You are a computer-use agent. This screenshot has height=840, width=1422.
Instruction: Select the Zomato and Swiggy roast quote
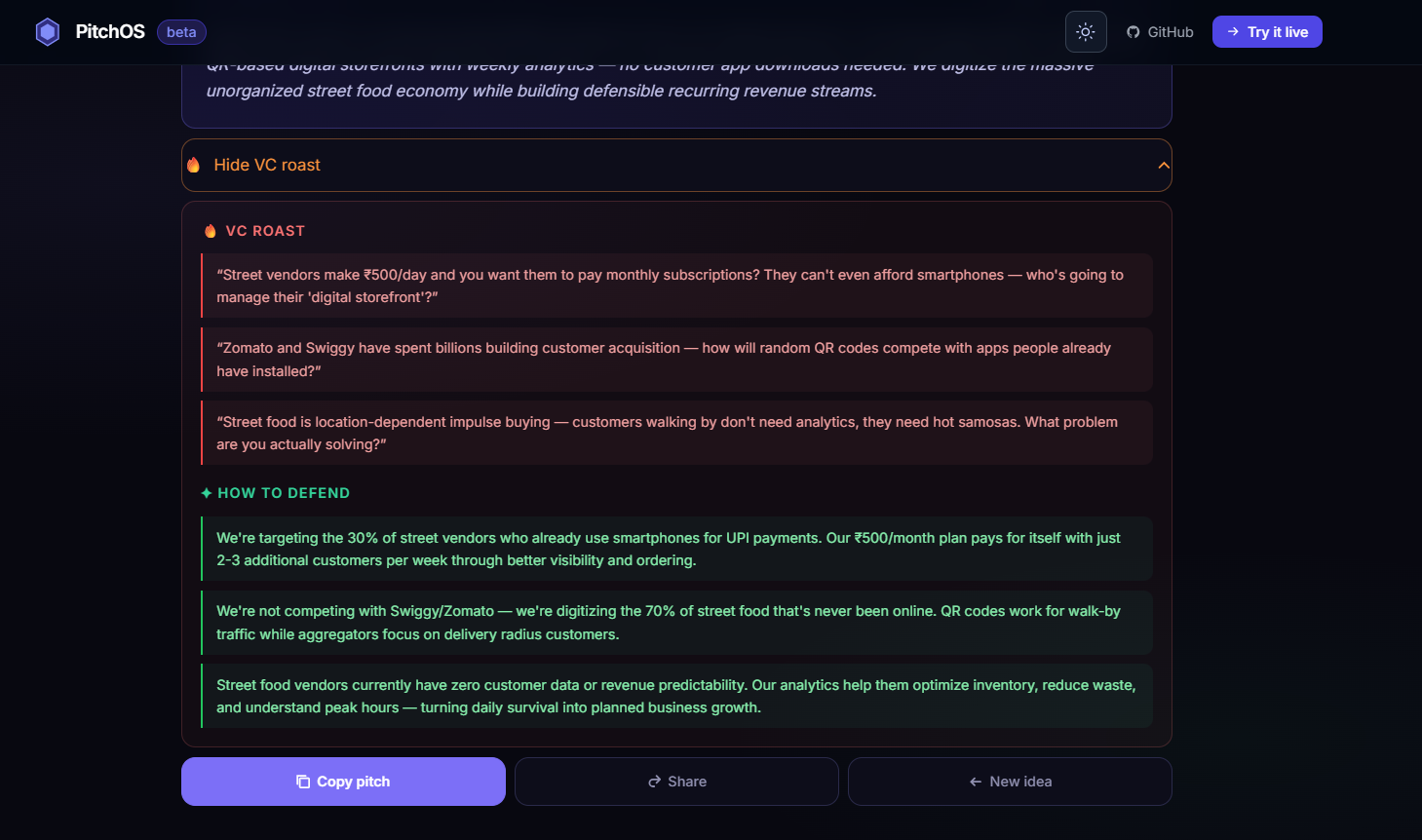(x=676, y=360)
